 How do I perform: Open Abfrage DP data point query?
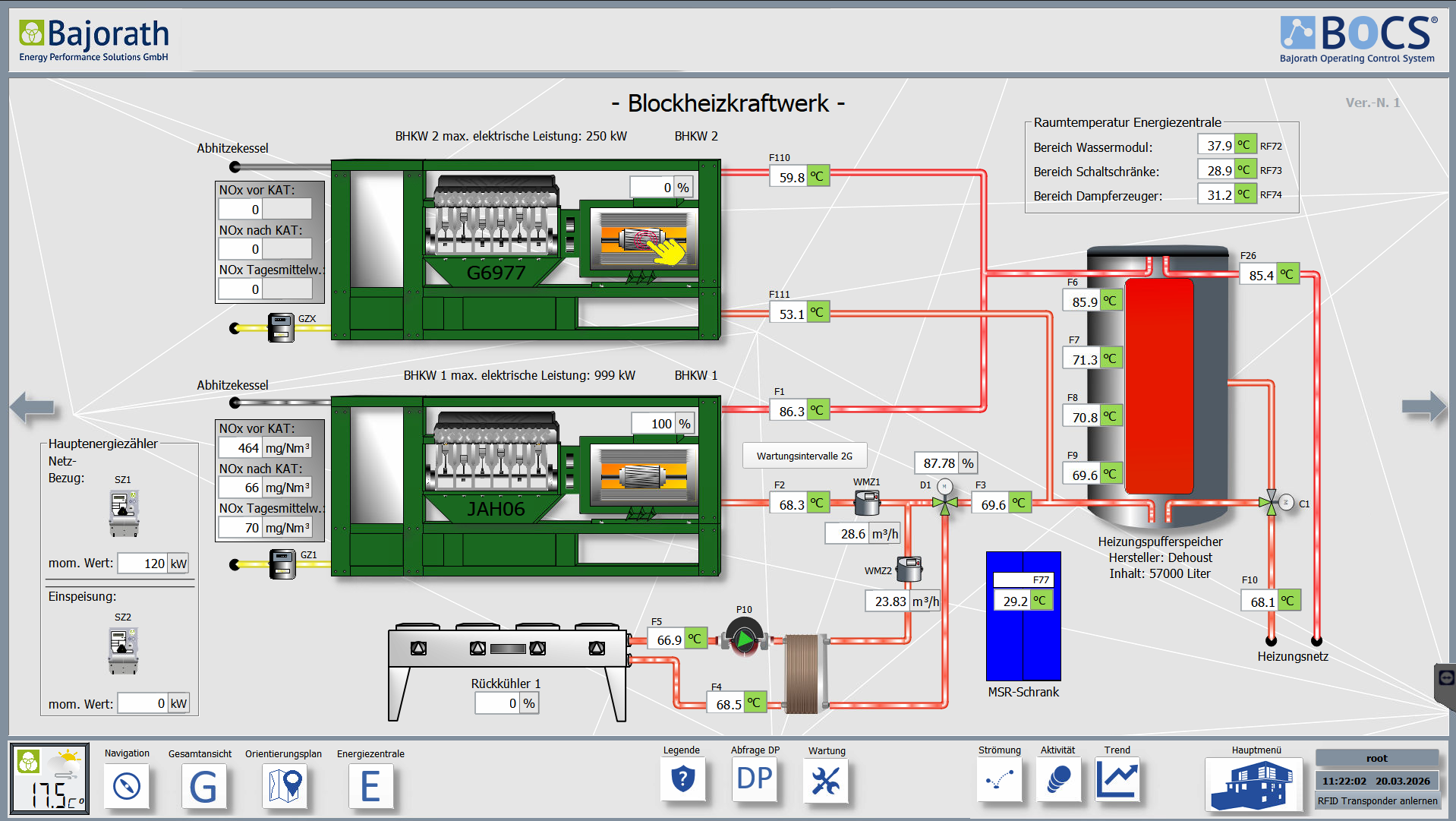(x=755, y=780)
